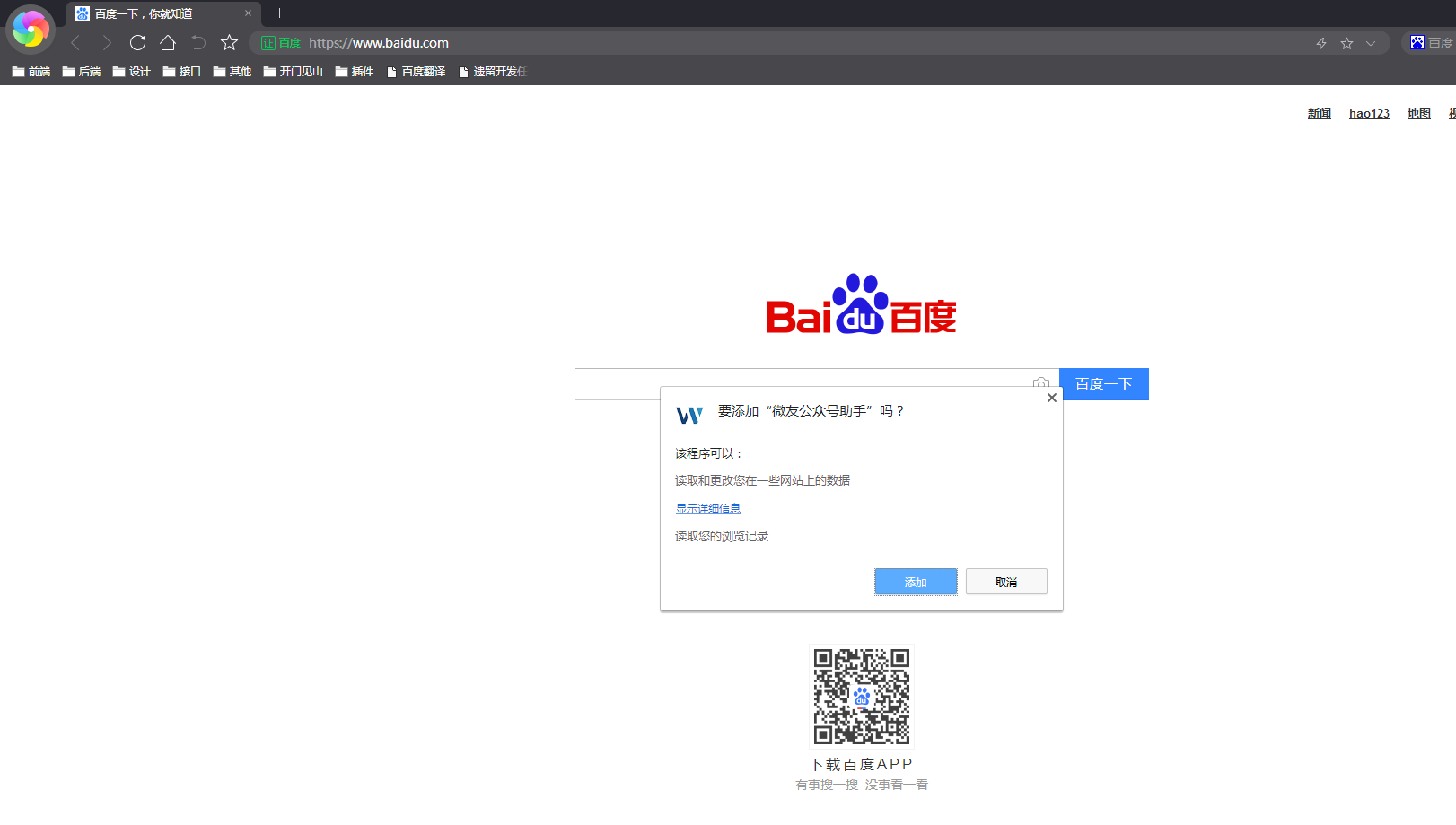Open the 插件 bookmarks folder
Viewport: 1456px width, 825px height.
(355, 72)
